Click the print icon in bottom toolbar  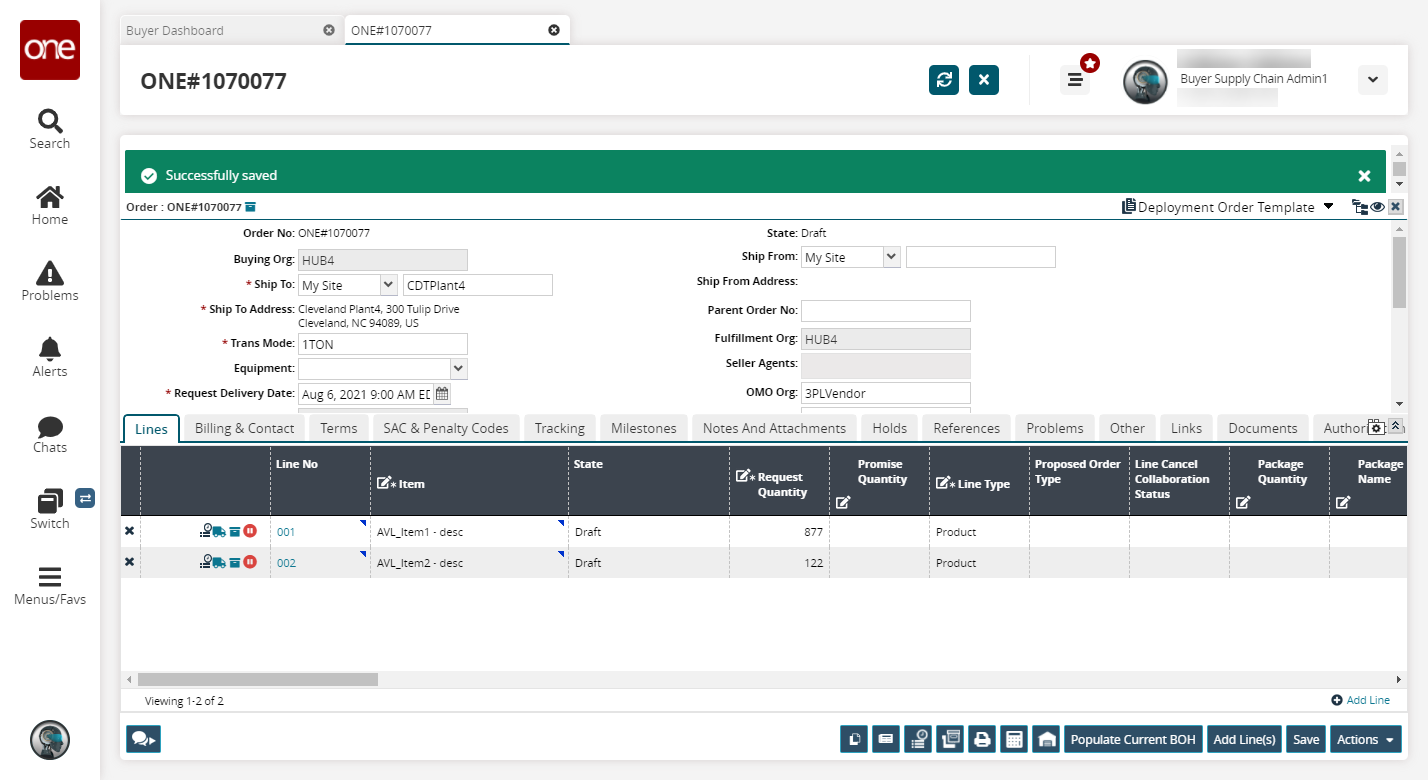[982, 740]
